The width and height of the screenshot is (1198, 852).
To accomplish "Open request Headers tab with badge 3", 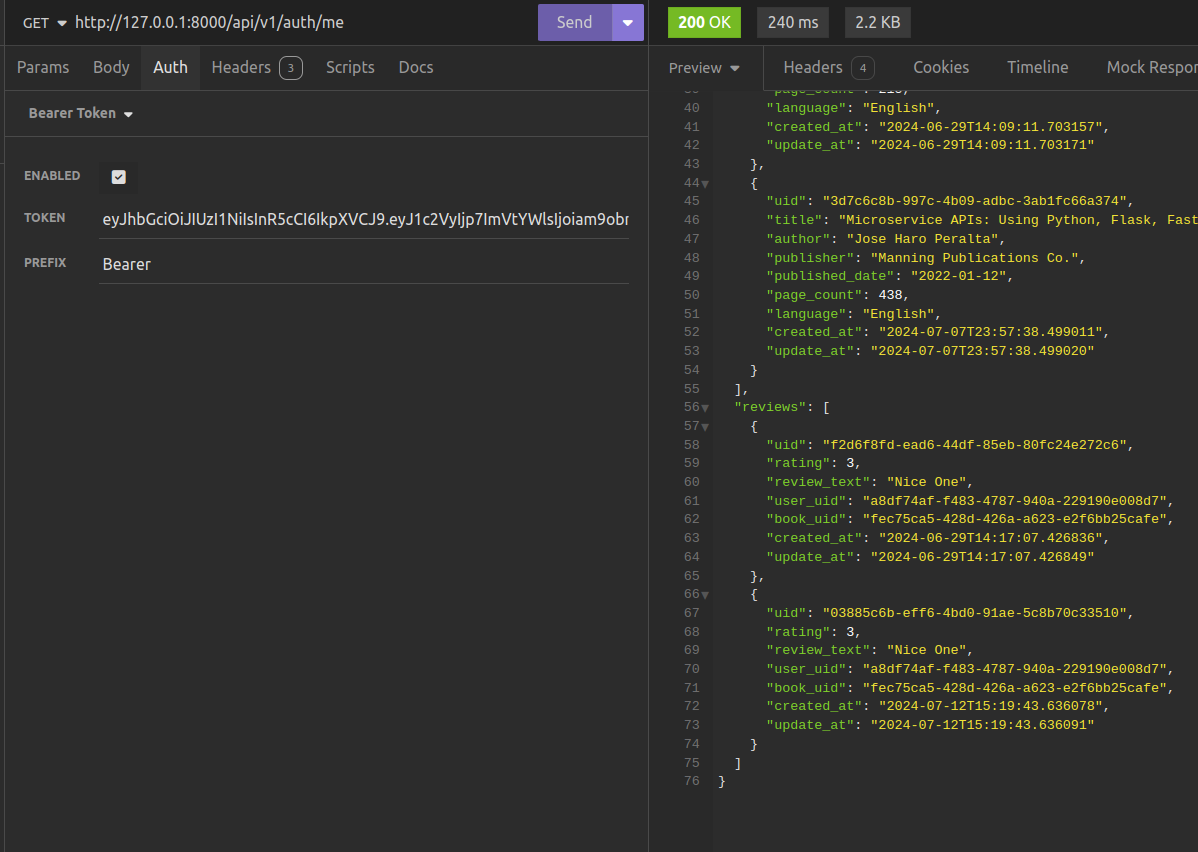I will click(256, 67).
